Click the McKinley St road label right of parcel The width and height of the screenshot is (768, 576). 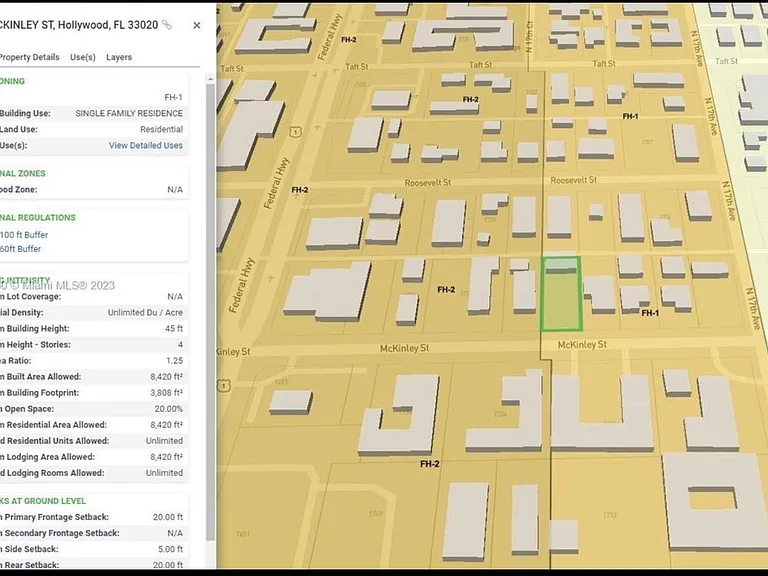click(x=582, y=345)
